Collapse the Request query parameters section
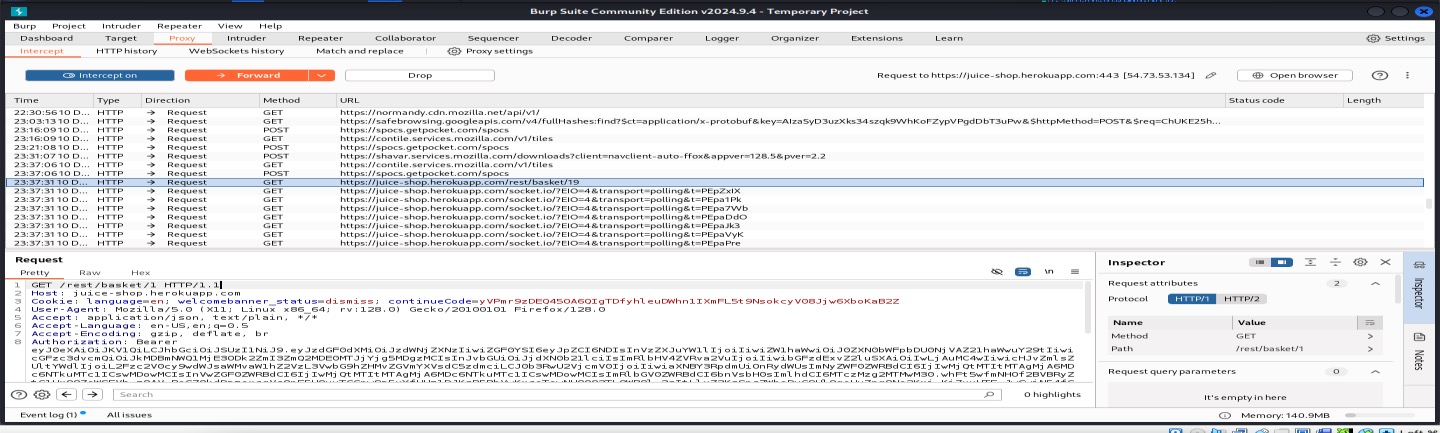Image resolution: width=1440 pixels, height=433 pixels. coord(1375,371)
